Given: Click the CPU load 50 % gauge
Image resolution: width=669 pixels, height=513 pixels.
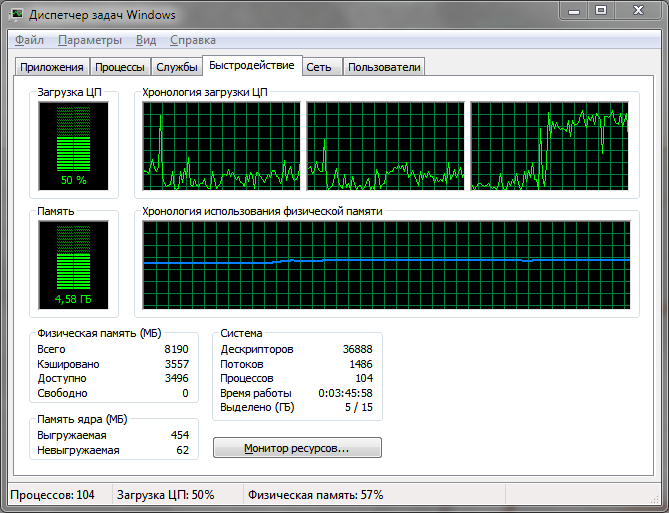Looking at the screenshot, I should click(73, 146).
